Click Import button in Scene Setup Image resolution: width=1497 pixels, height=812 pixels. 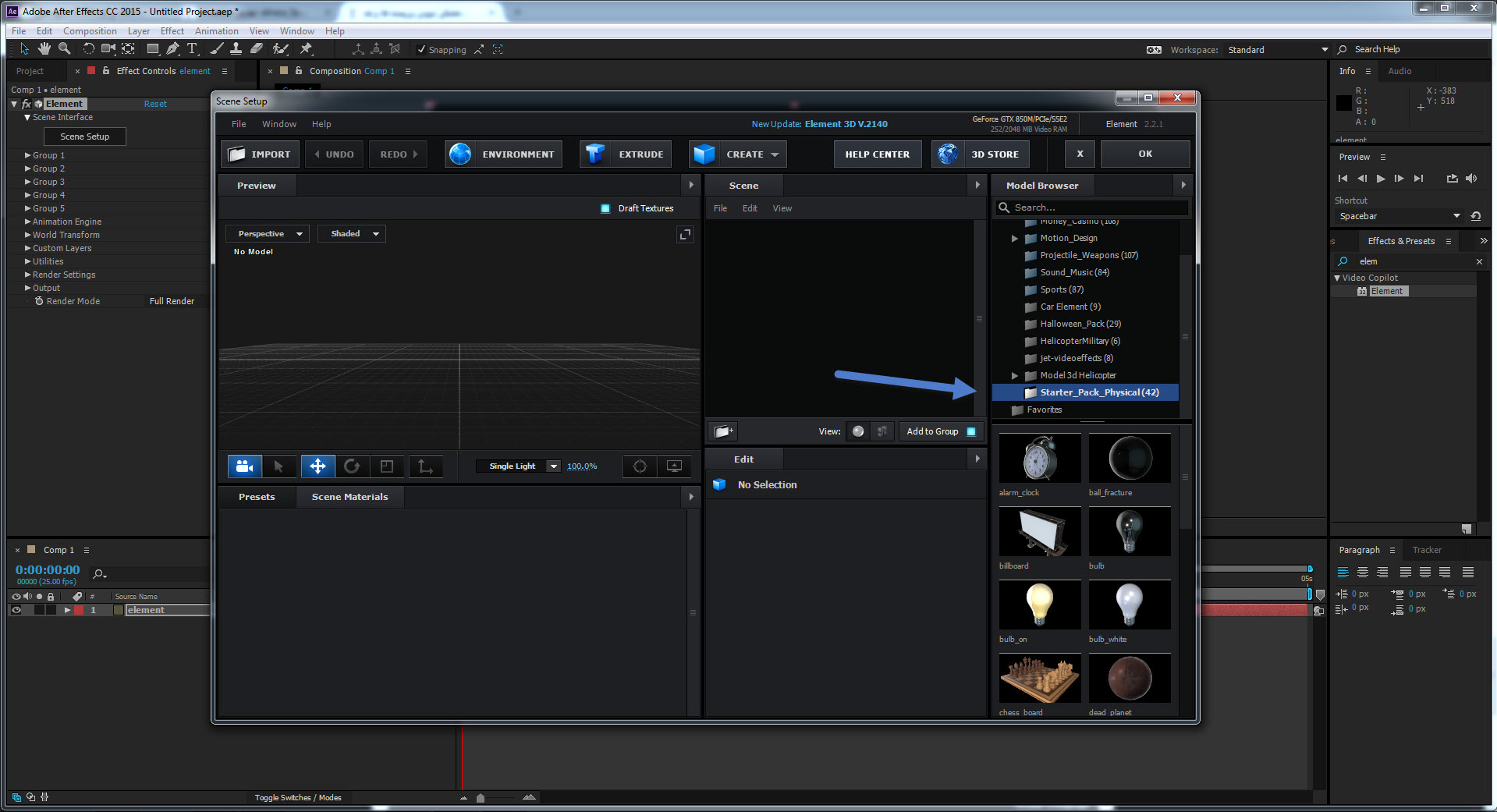tap(260, 154)
